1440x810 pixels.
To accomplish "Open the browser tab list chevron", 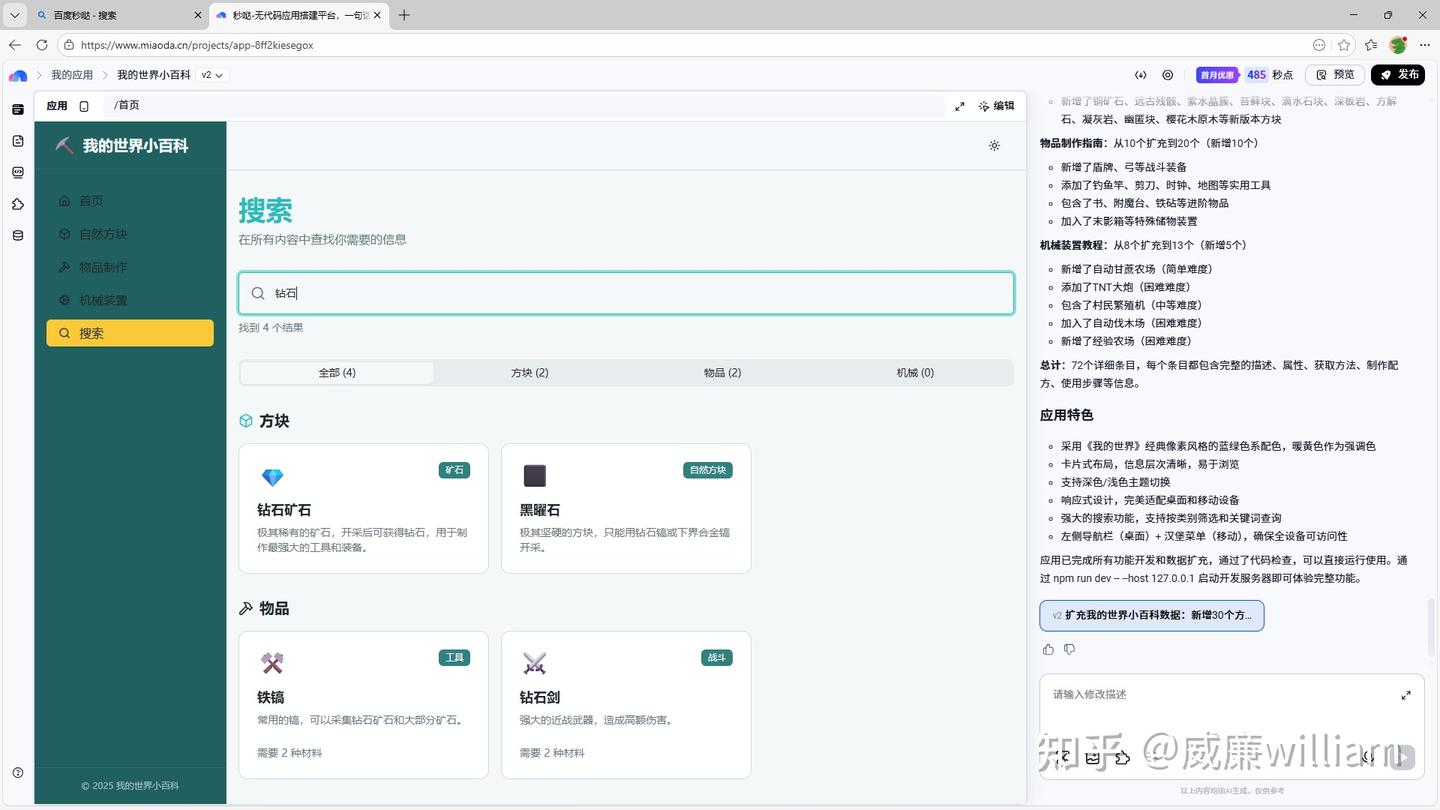I will [x=14, y=15].
